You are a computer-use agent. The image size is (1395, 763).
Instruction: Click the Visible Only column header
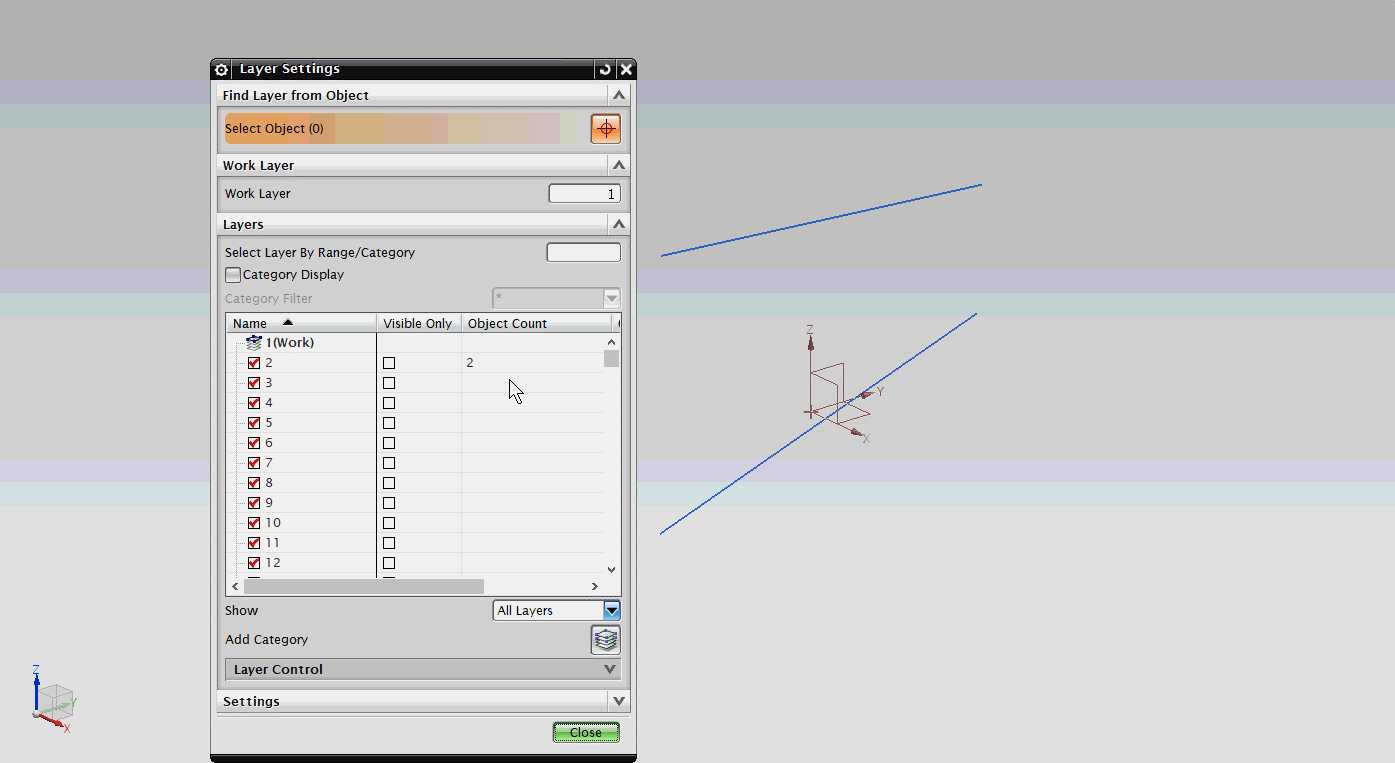pos(418,323)
